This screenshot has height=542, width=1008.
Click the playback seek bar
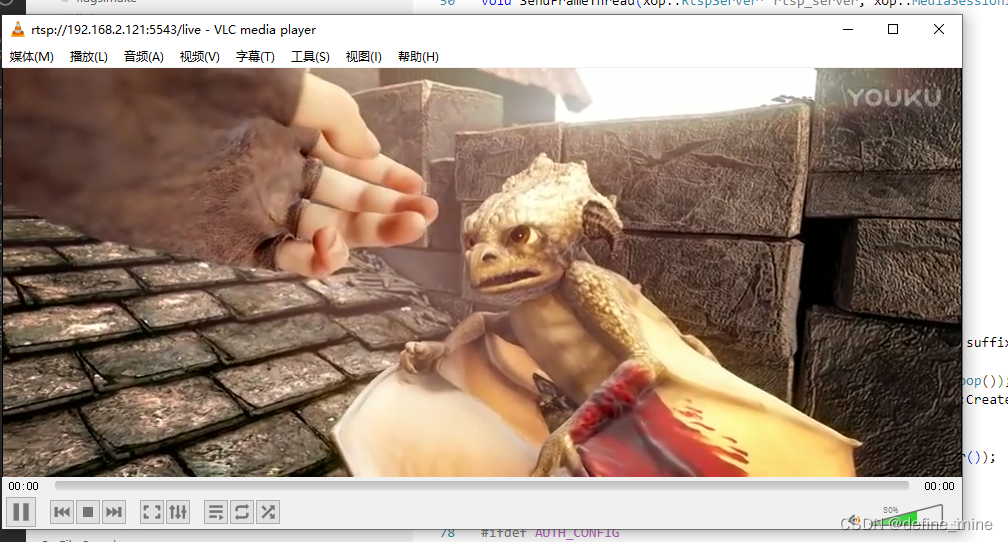[480, 486]
